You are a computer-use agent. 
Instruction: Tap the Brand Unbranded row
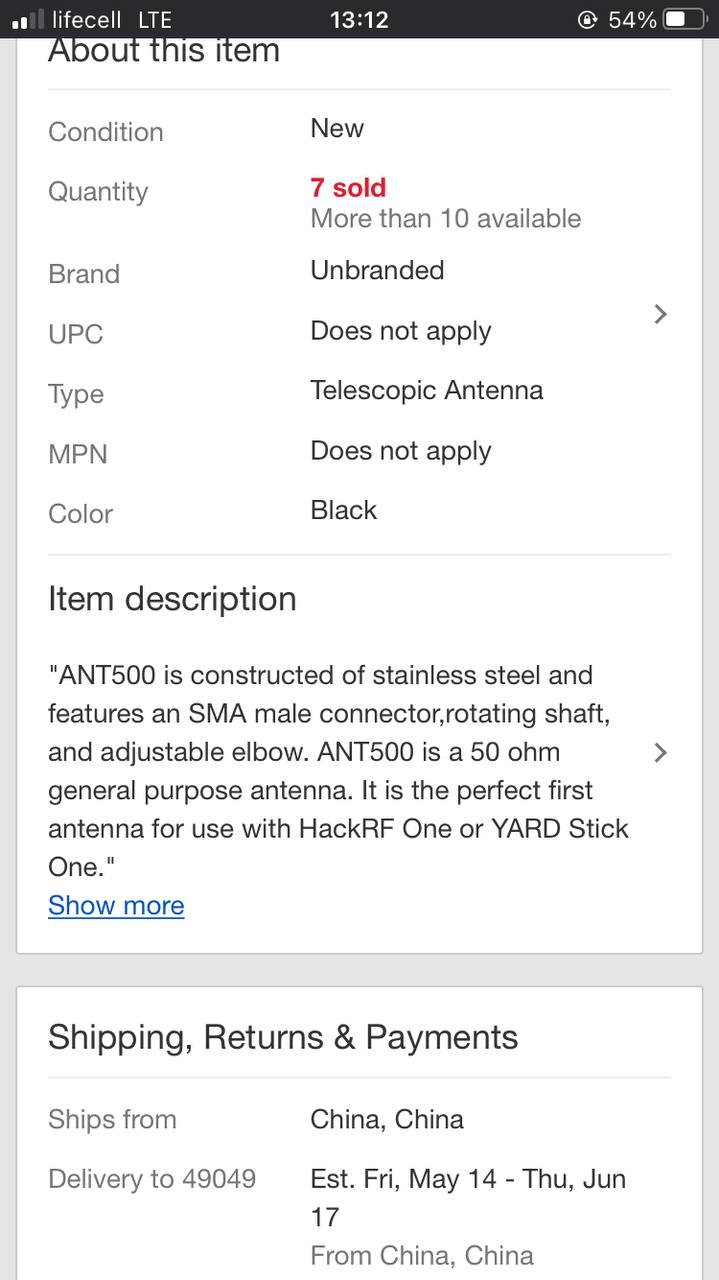tap(359, 272)
